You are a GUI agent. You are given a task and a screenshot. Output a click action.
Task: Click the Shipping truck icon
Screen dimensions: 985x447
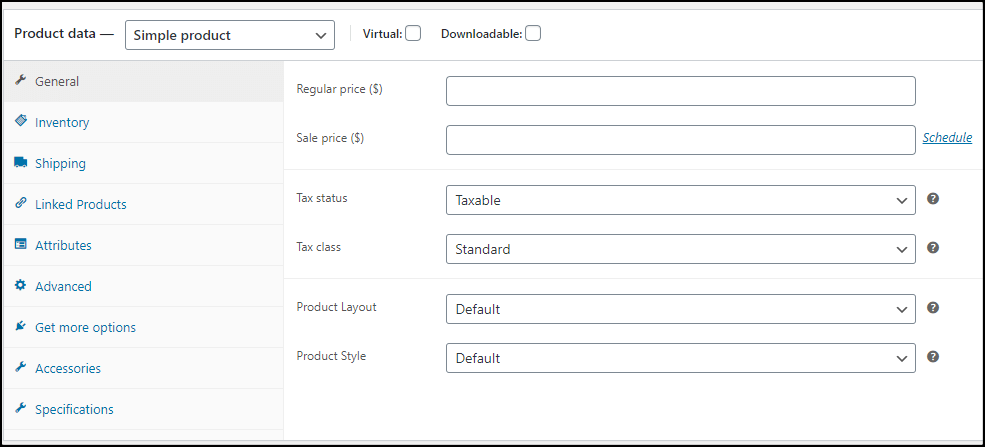20,162
